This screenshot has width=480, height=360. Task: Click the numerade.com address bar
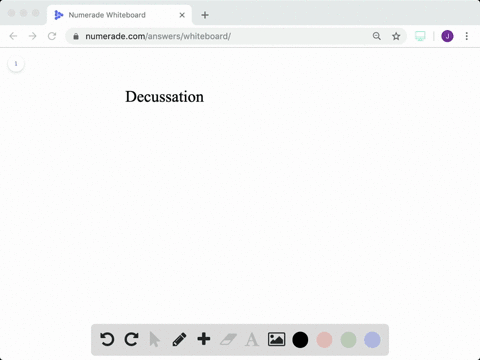coord(236,36)
